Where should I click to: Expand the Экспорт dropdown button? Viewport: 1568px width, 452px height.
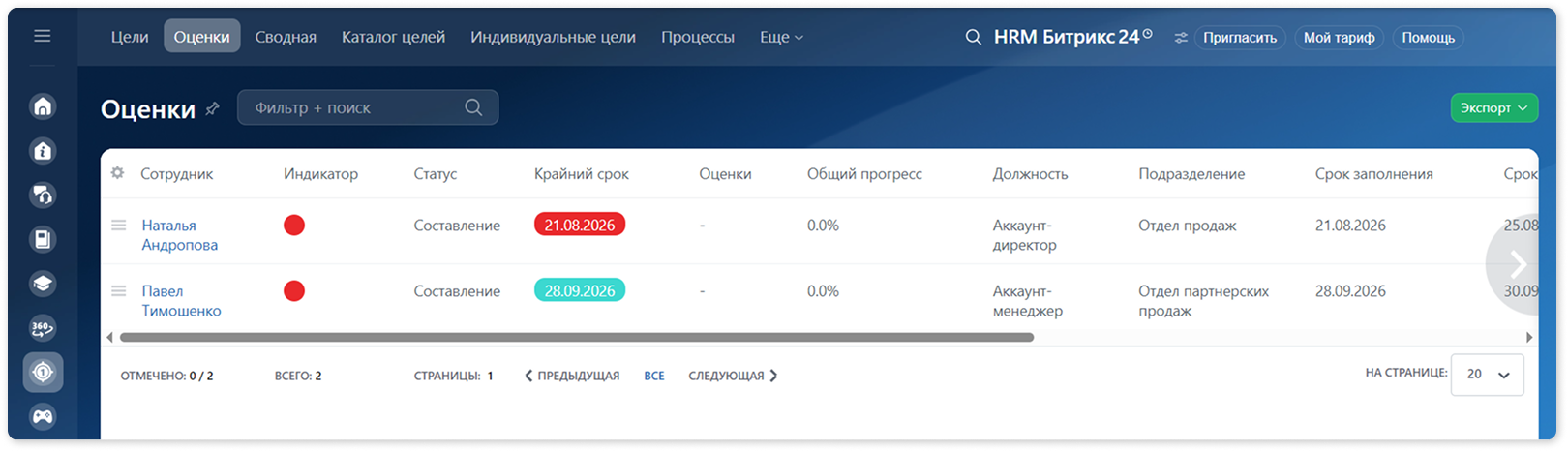[1493, 107]
